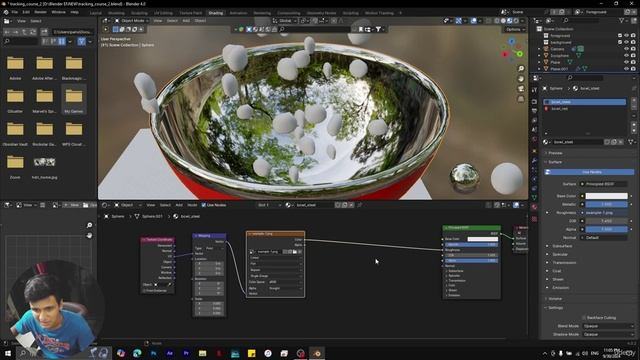Screen dimensions: 640x360
Task: Click the outliner filter funnel icon
Action: [x=622, y=20]
